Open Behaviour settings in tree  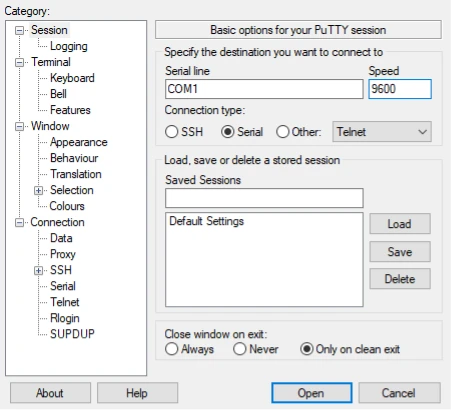point(74,158)
